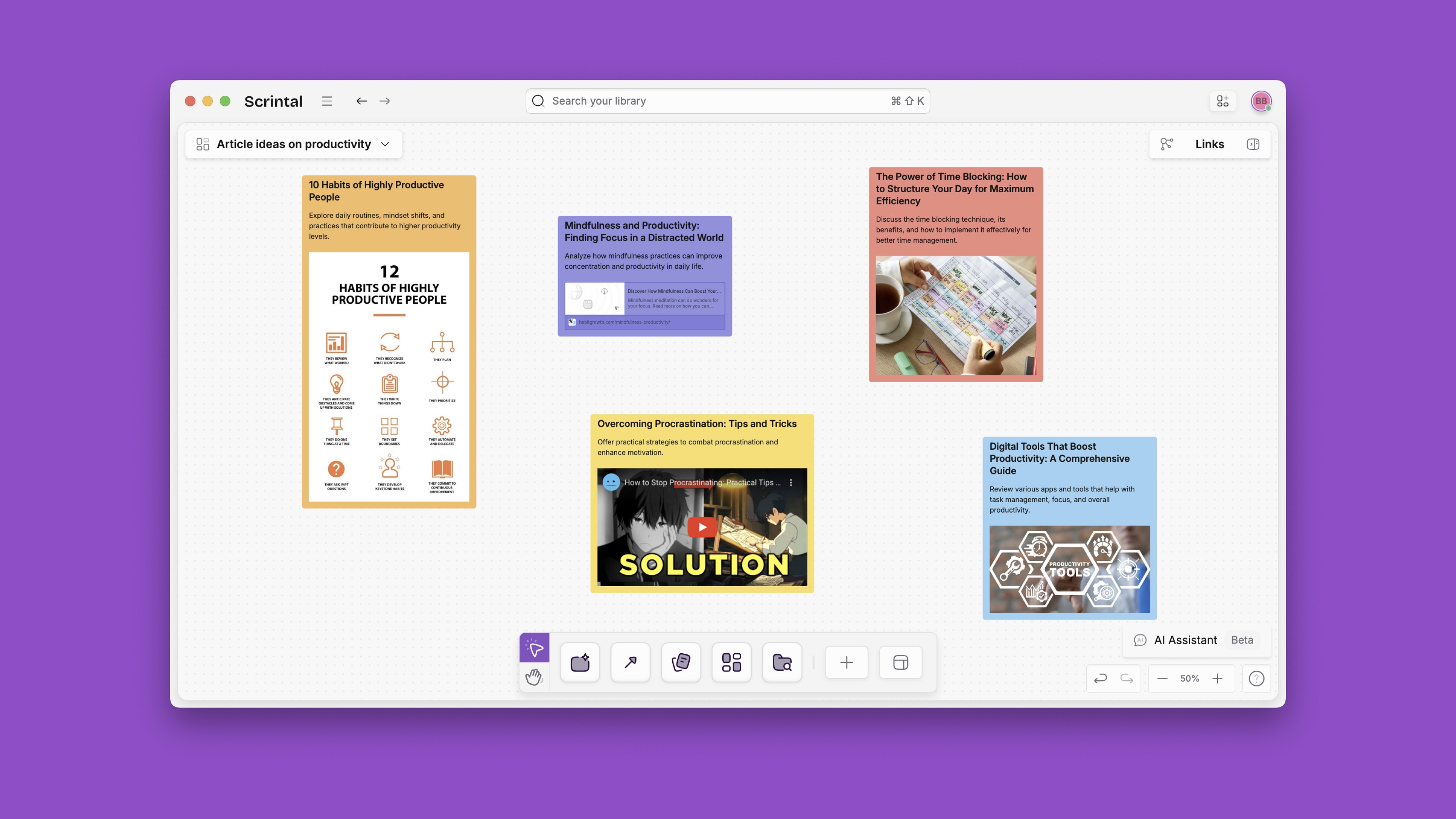Select the pointer selection tool
Image resolution: width=1456 pixels, height=819 pixels.
pyautogui.click(x=534, y=648)
